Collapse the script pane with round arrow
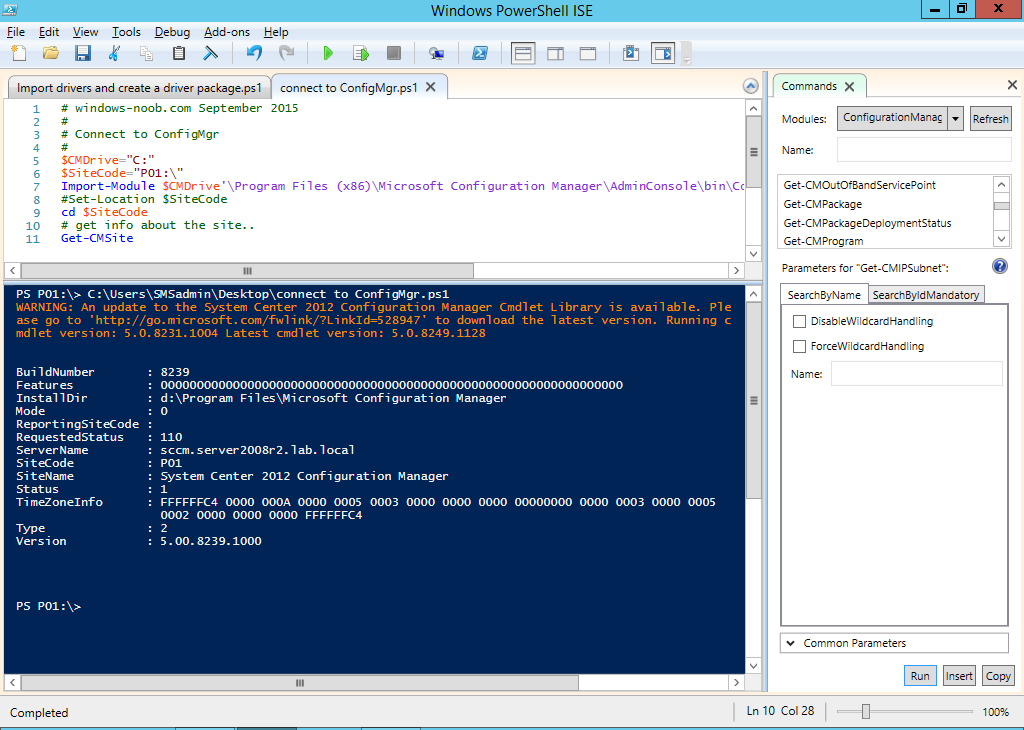Viewport: 1024px width, 730px height. [750, 86]
